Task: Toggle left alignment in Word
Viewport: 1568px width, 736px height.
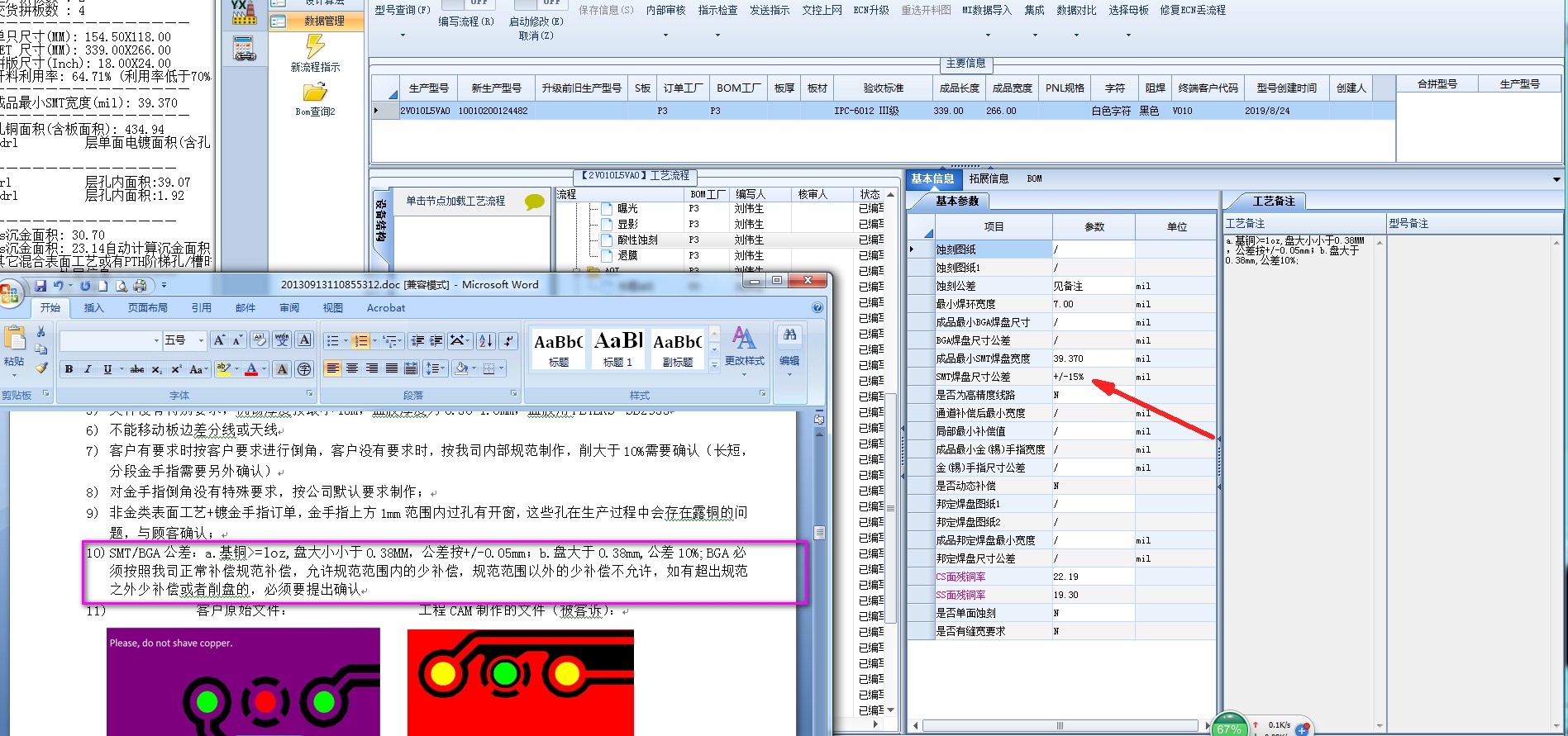Action: (x=332, y=368)
